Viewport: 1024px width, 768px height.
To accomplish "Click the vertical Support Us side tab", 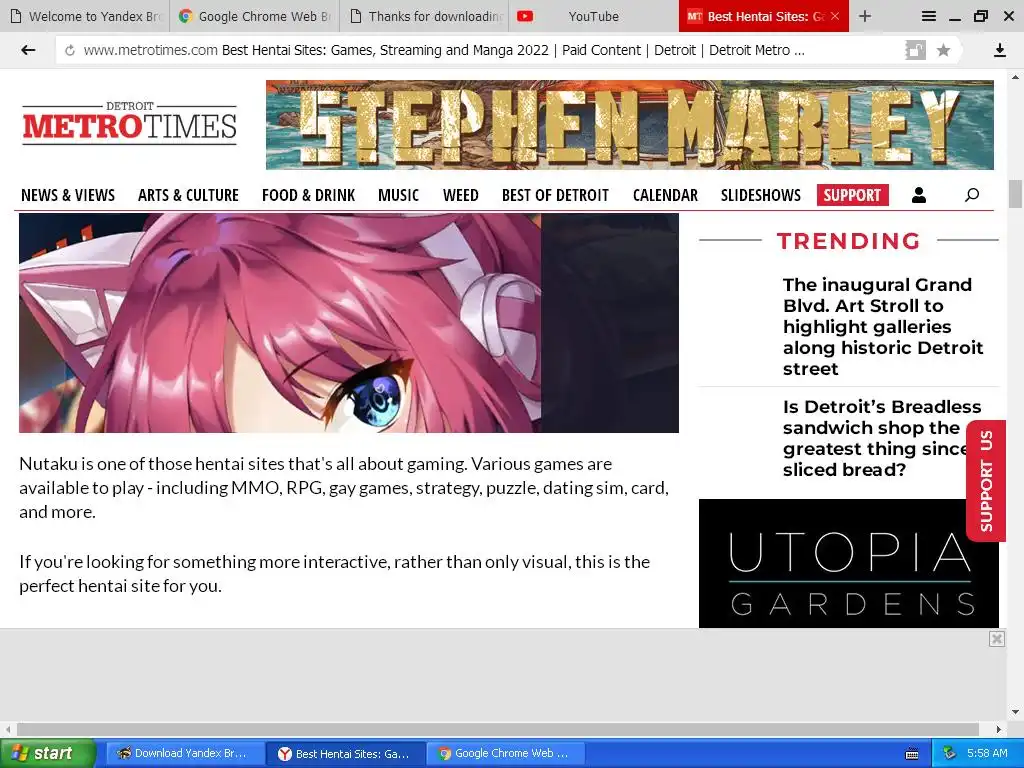I will coord(986,481).
